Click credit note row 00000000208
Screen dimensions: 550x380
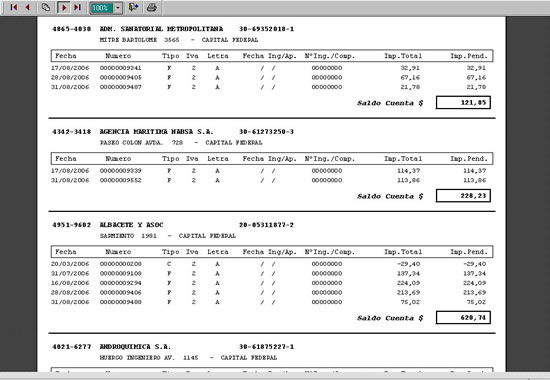(268, 264)
